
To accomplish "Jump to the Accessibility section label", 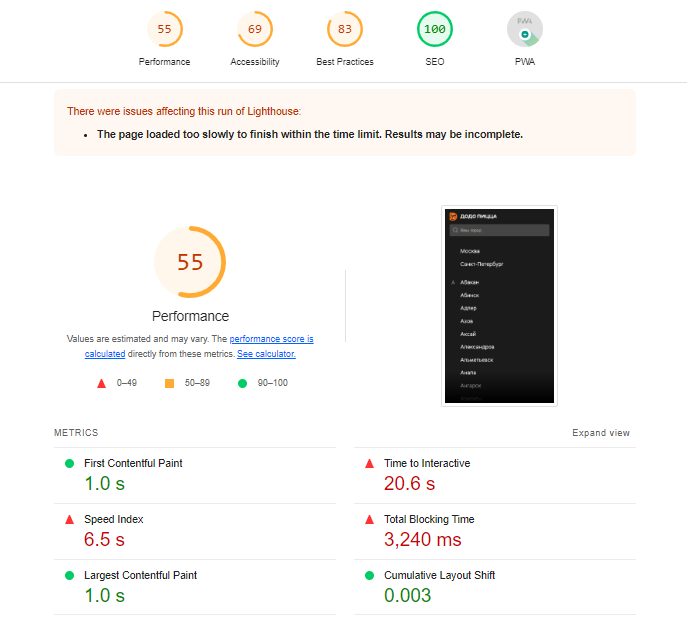I will (x=255, y=62).
